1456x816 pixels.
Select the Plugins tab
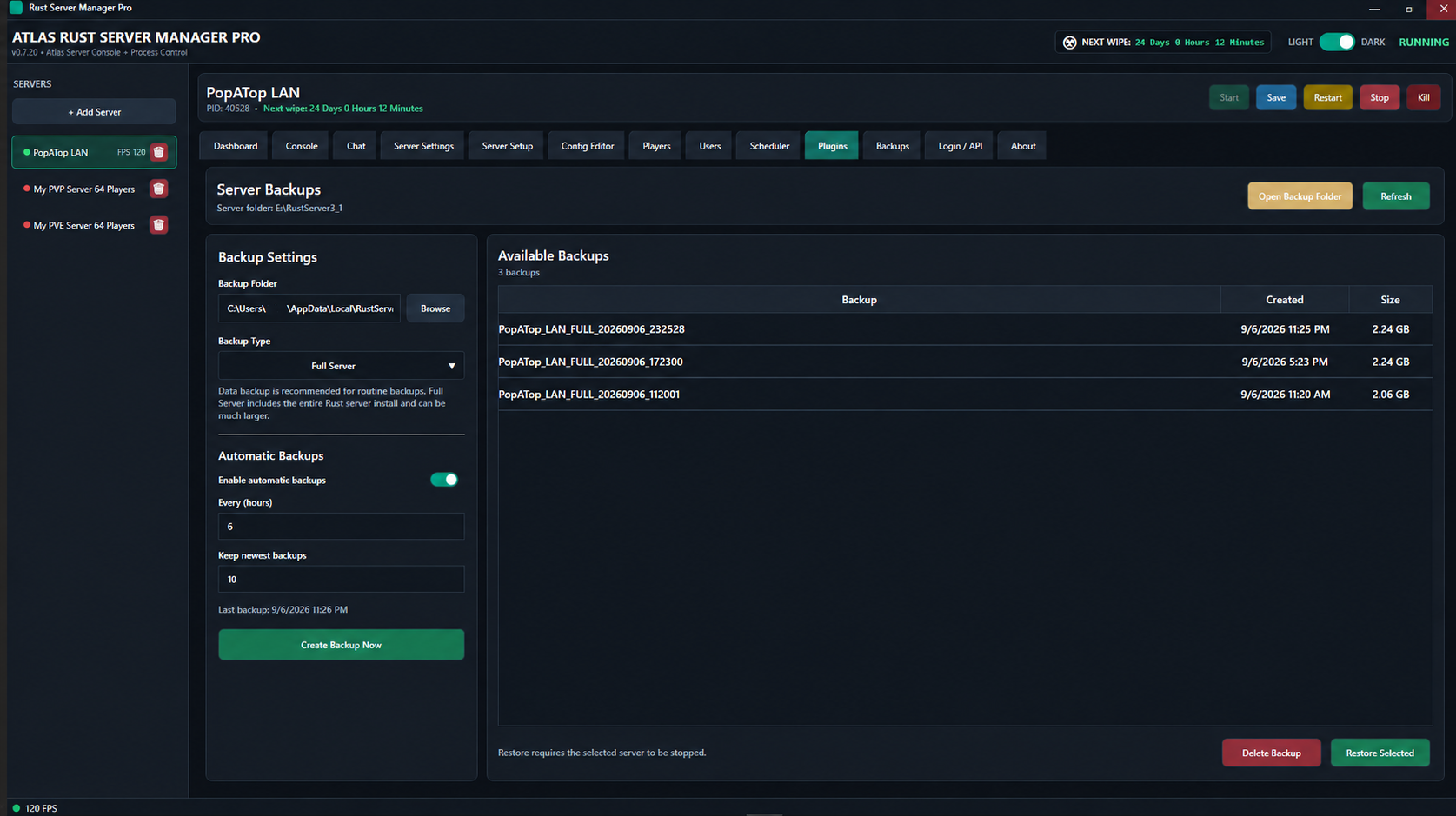coord(832,146)
